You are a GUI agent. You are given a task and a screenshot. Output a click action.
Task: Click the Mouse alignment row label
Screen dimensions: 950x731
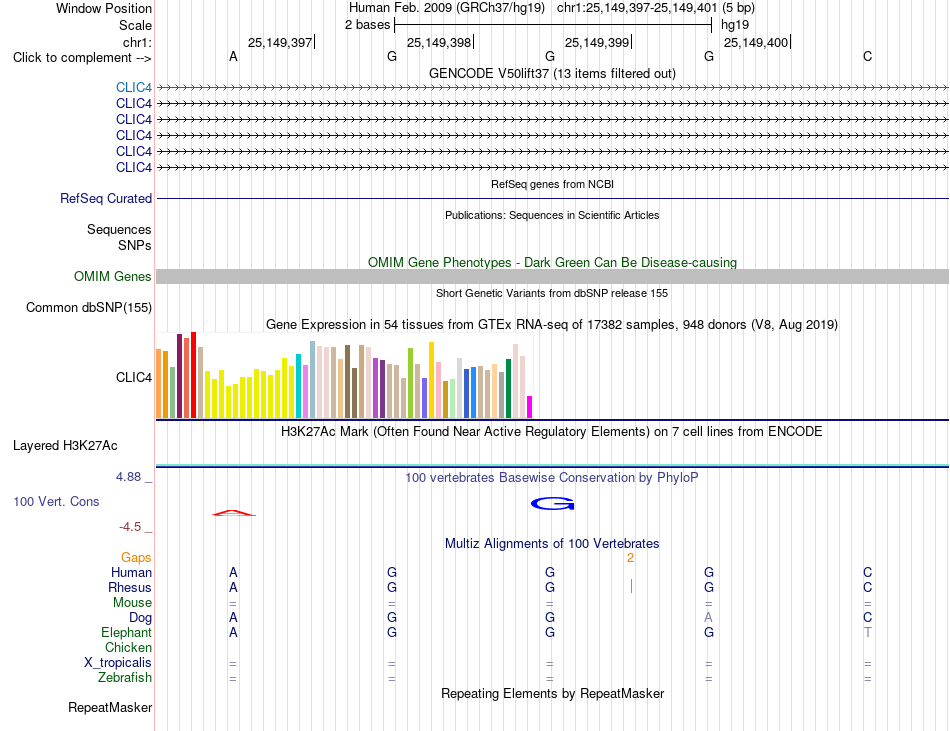tap(132, 603)
